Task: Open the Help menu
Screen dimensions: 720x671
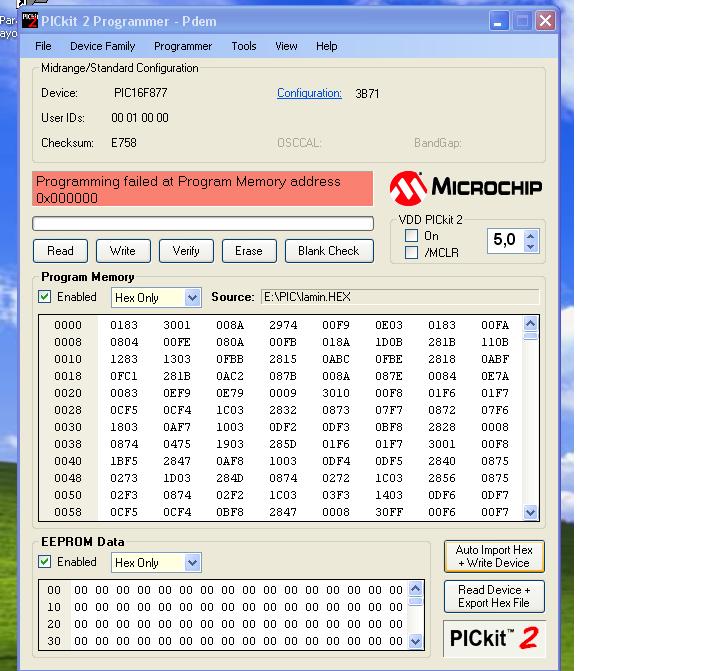Action: [326, 46]
